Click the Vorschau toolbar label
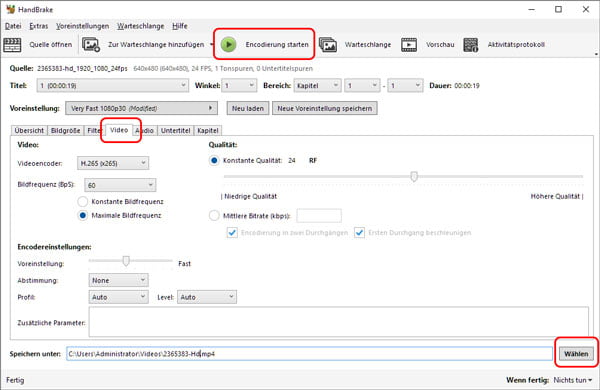The height and width of the screenshot is (390, 600). pyautogui.click(x=440, y=45)
